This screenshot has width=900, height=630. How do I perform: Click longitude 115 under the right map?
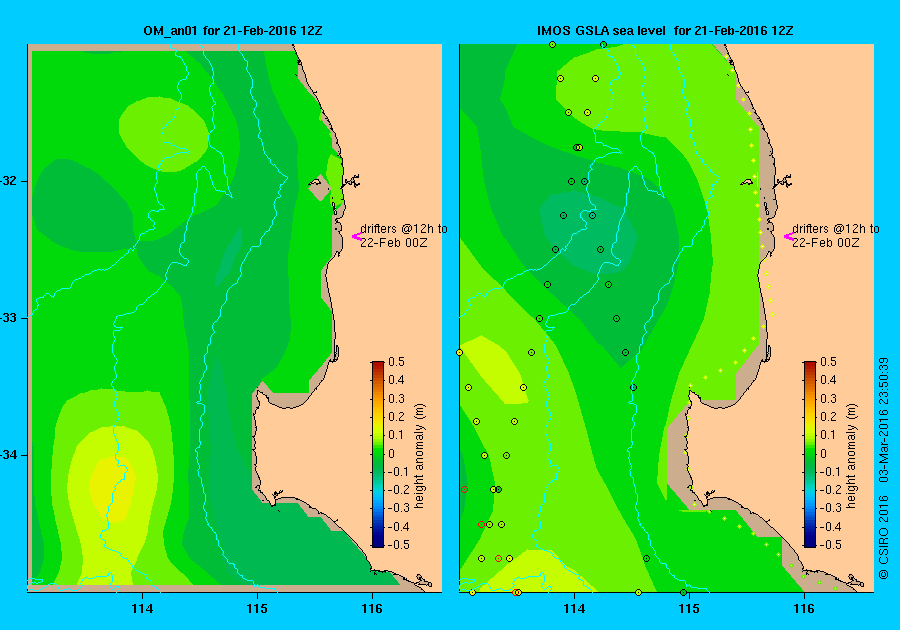coord(689,609)
